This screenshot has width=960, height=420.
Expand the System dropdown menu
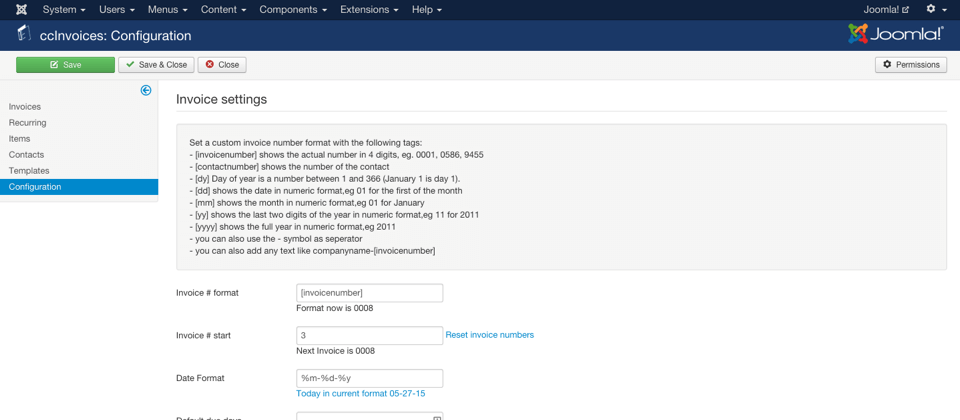coord(63,10)
